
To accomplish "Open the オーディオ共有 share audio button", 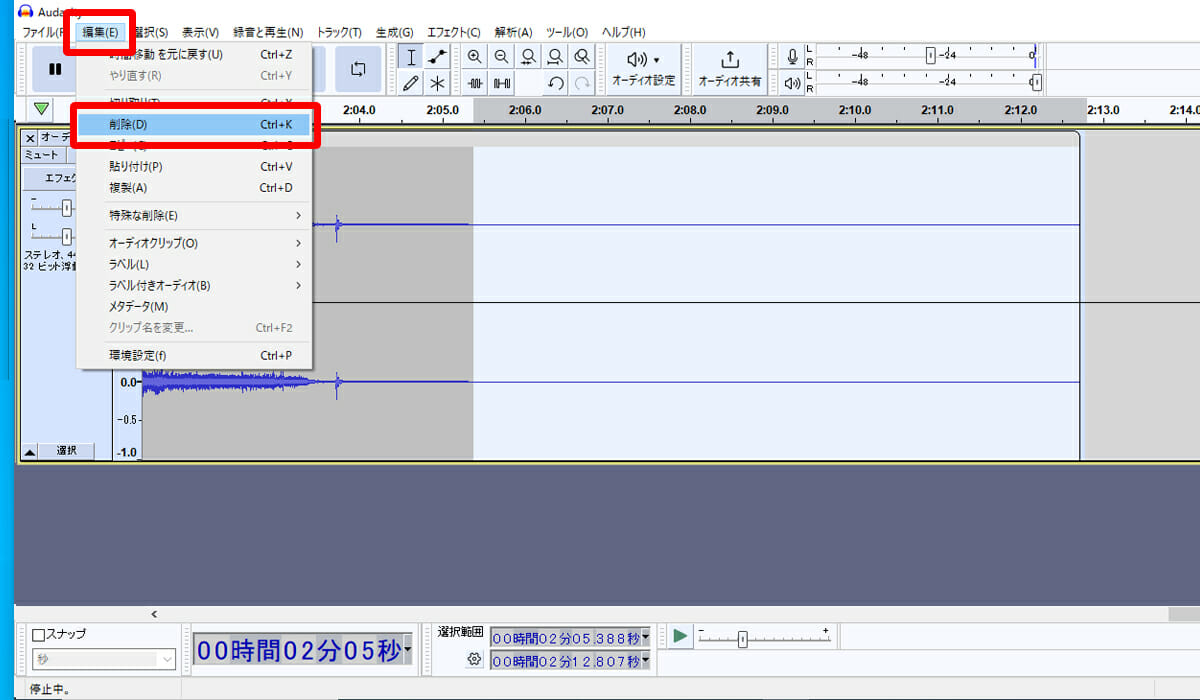I will 729,69.
